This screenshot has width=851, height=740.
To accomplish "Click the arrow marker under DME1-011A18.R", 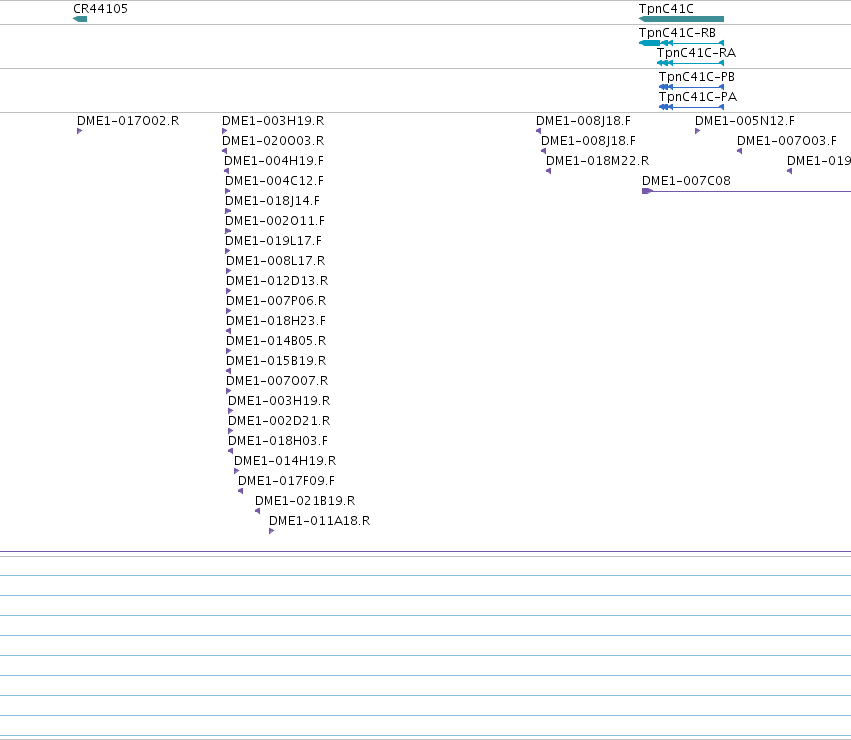I will (271, 531).
